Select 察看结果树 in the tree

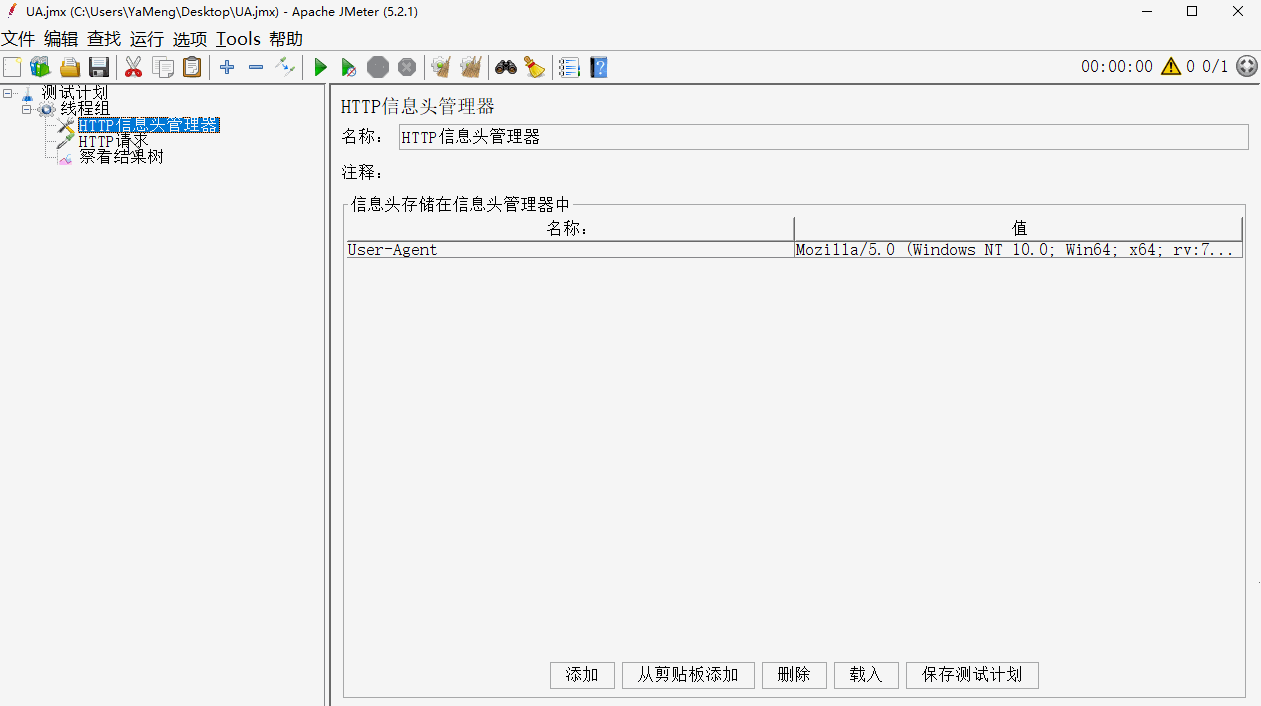121,157
